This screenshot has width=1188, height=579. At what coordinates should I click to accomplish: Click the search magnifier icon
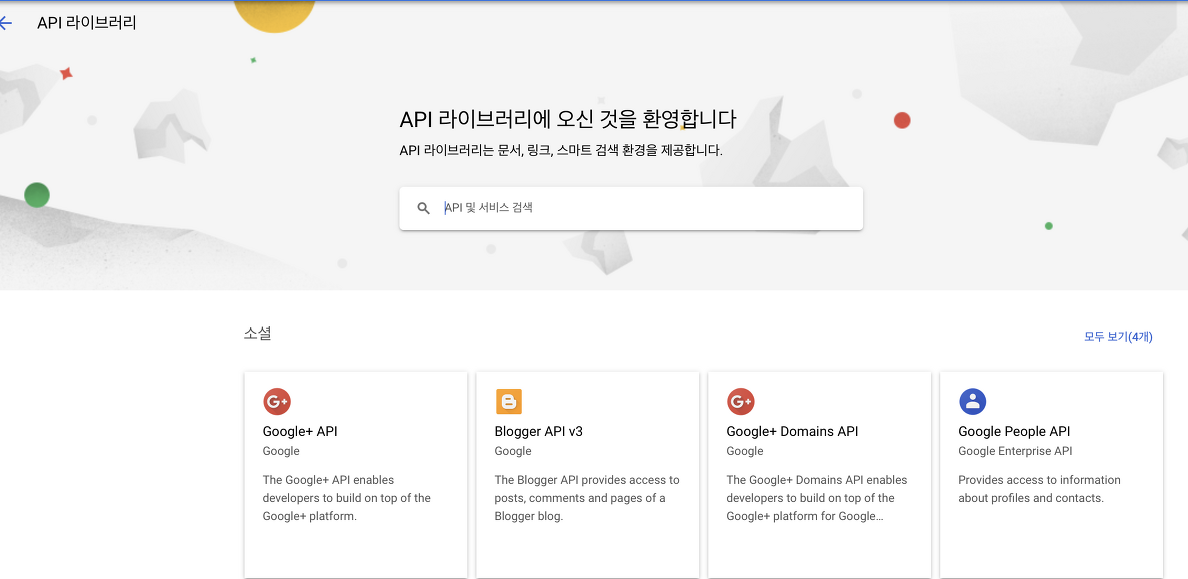tap(424, 208)
